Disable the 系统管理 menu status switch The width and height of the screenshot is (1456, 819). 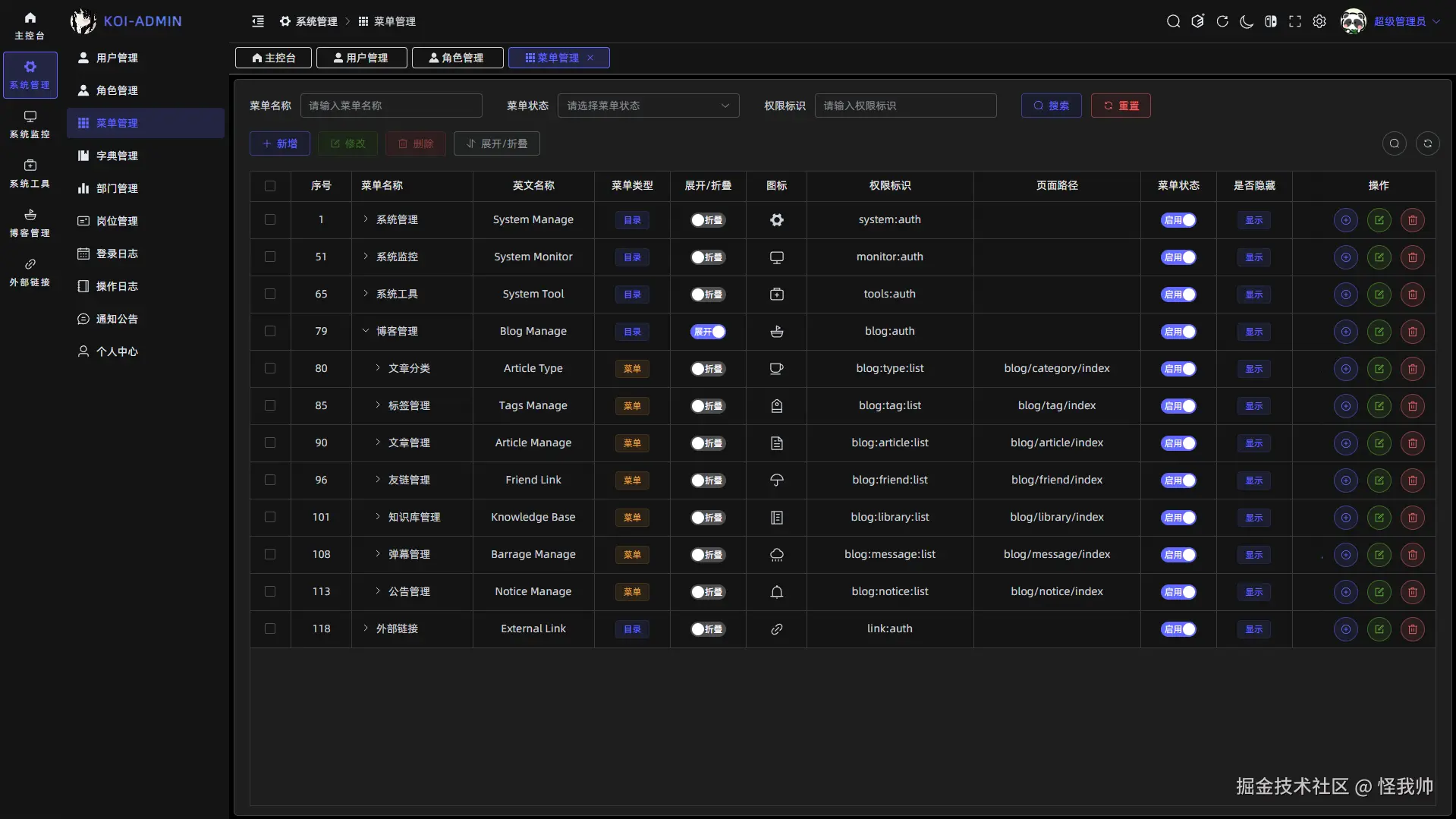tap(1178, 220)
